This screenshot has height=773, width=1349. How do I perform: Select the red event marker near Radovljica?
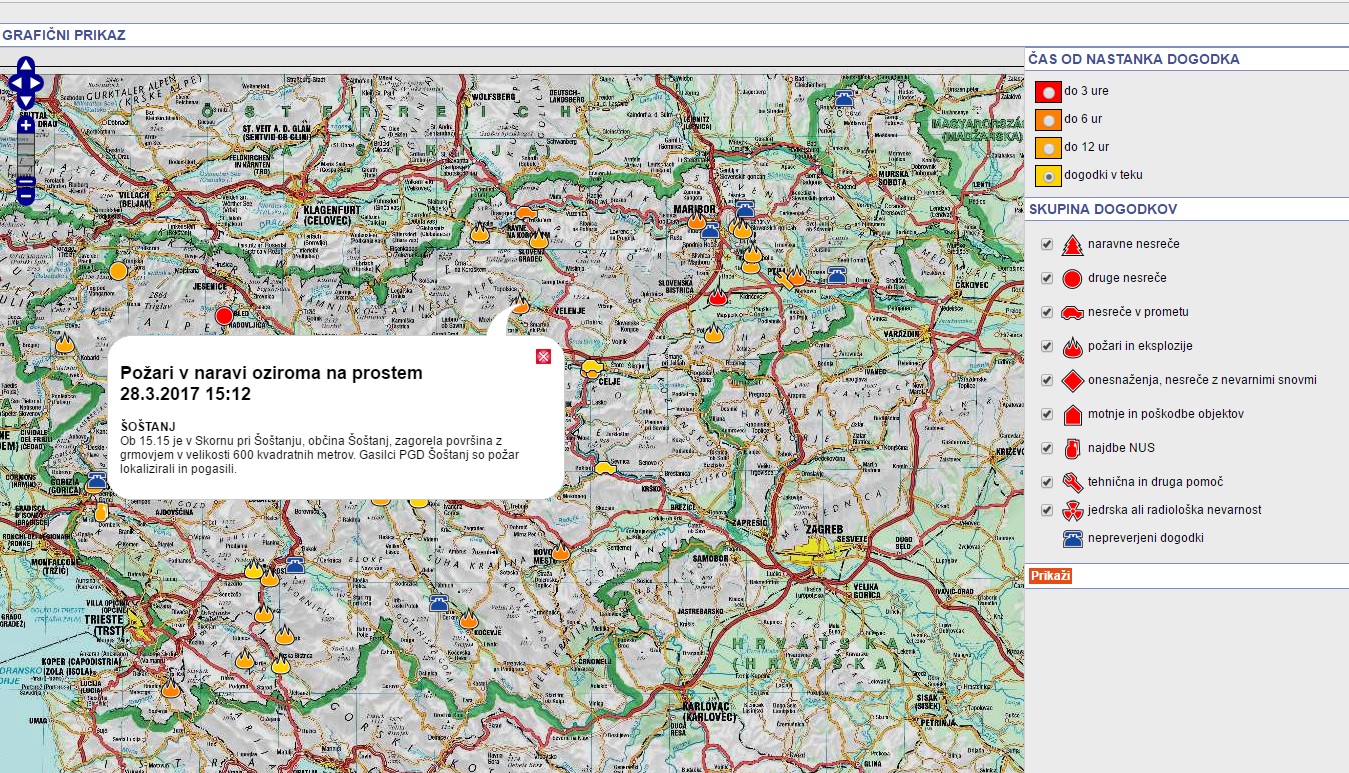coord(224,316)
